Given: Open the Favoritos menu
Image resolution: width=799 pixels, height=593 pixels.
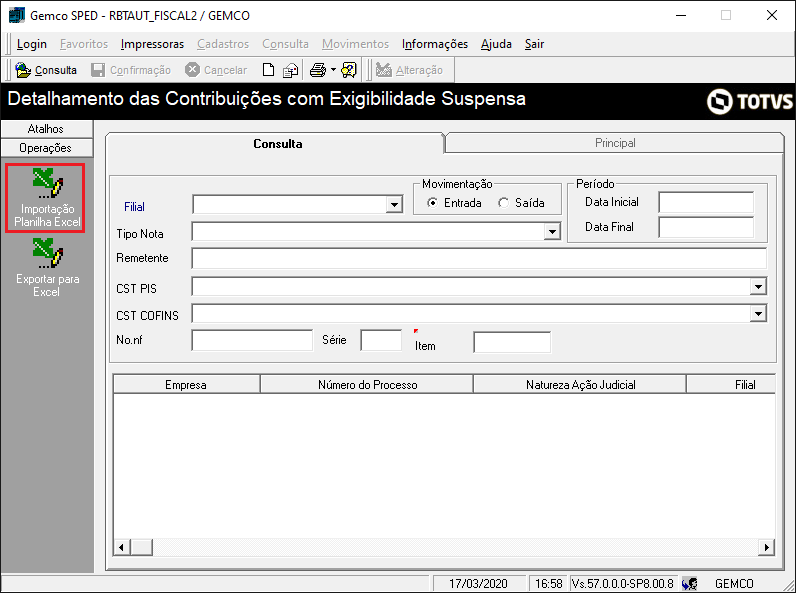Looking at the screenshot, I should [84, 44].
